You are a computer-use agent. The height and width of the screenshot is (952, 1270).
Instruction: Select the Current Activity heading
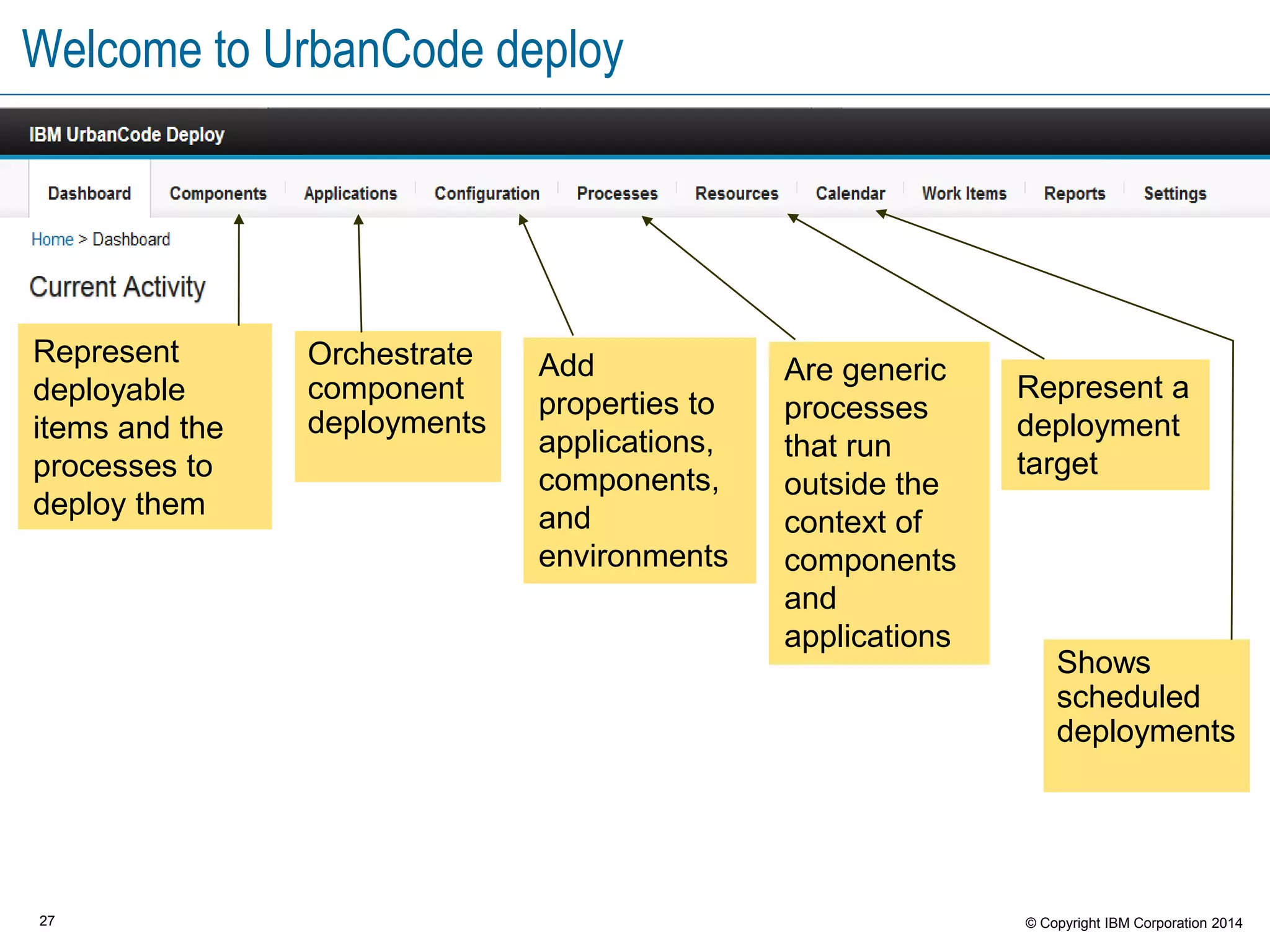[x=117, y=287]
